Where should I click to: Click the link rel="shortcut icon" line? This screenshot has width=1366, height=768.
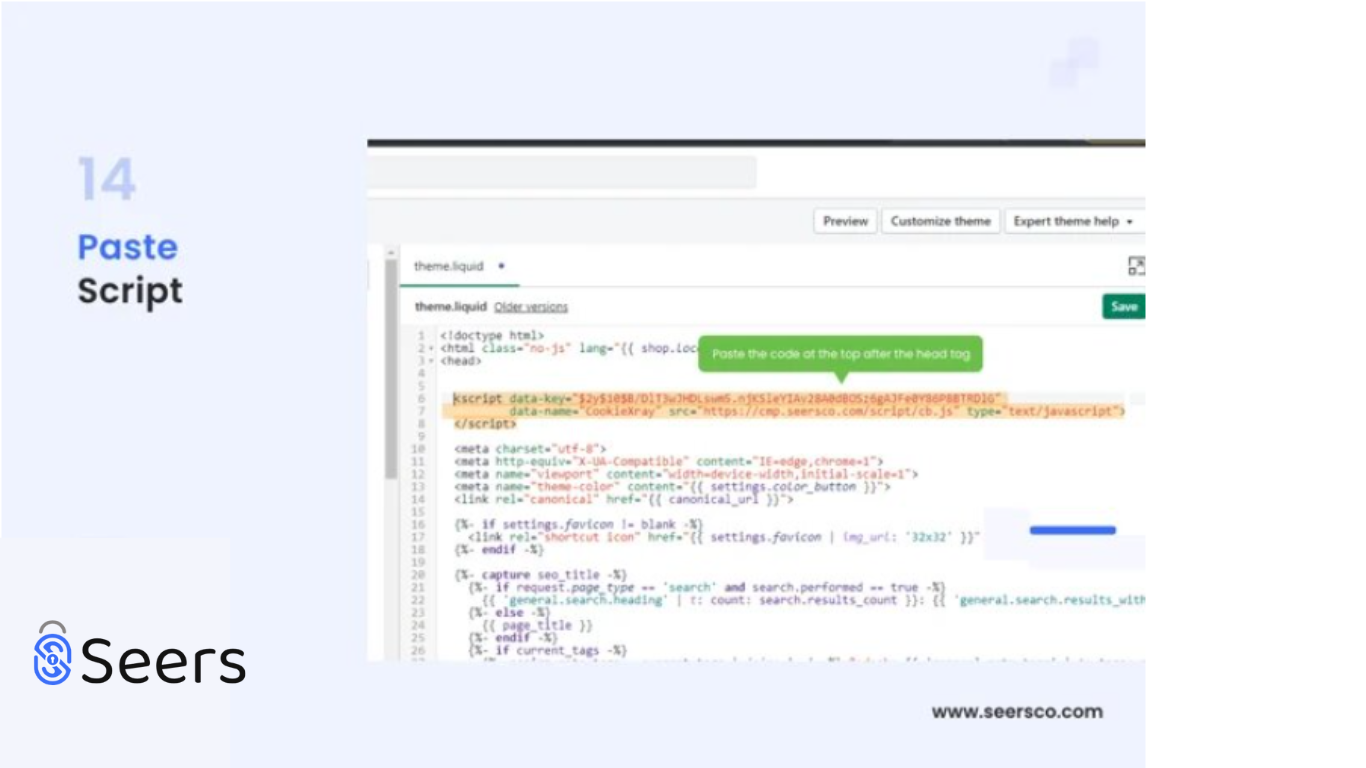pos(723,537)
